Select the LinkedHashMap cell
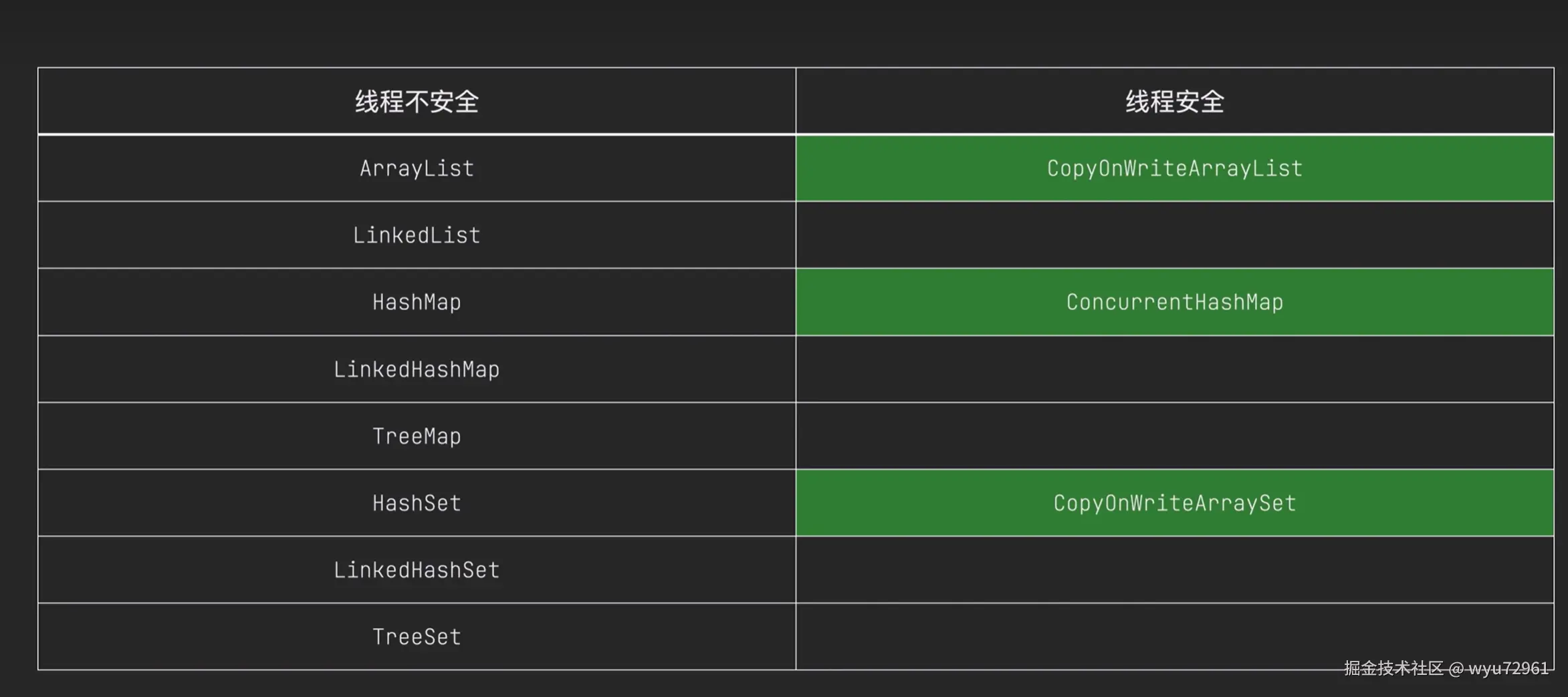The height and width of the screenshot is (697, 1568). [417, 369]
